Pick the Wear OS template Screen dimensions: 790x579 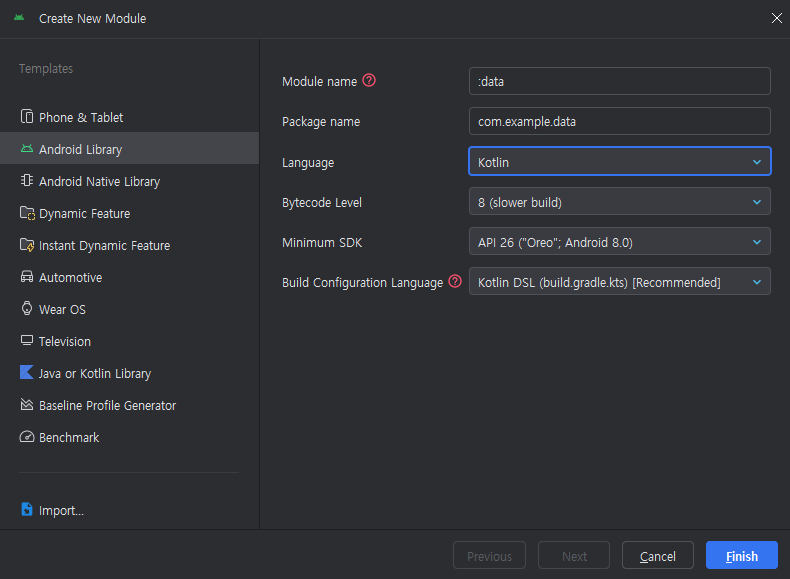tap(129, 309)
